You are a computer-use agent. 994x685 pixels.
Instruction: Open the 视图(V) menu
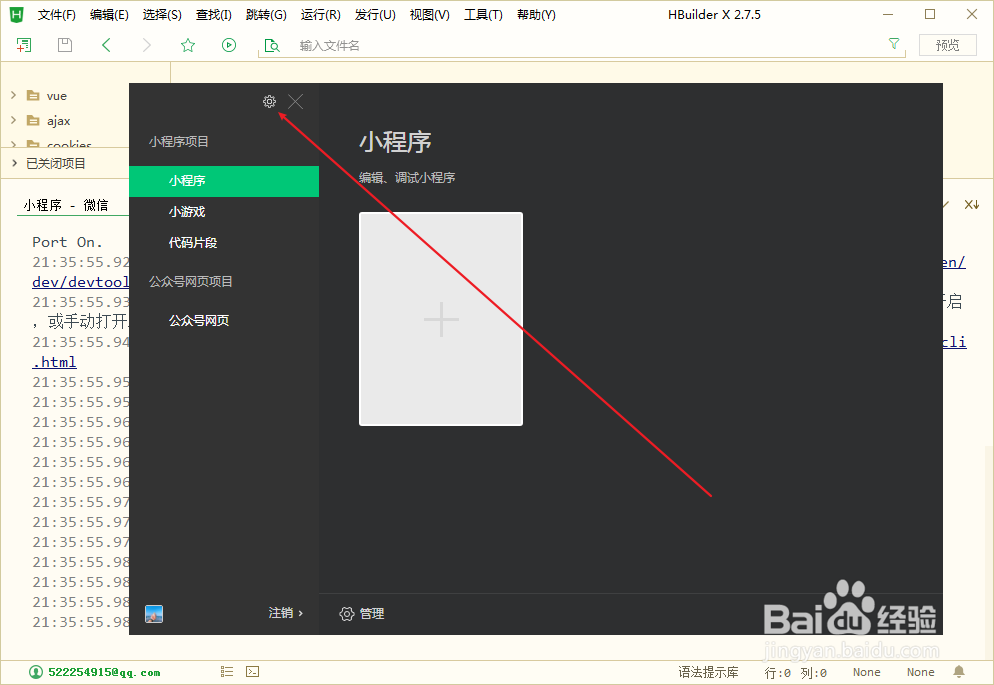tap(429, 15)
